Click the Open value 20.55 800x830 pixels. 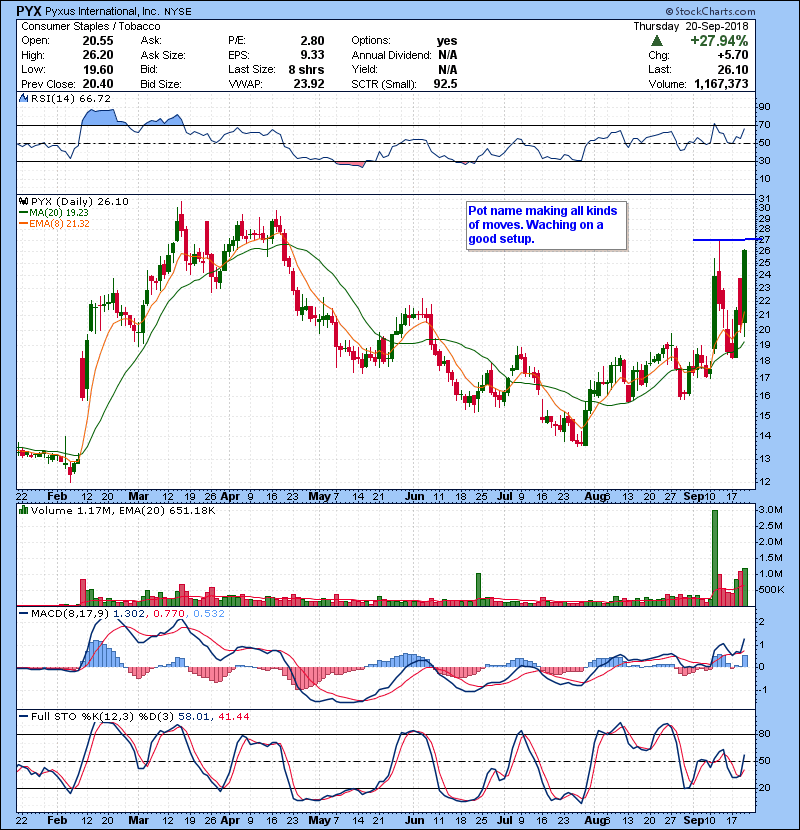(98, 41)
